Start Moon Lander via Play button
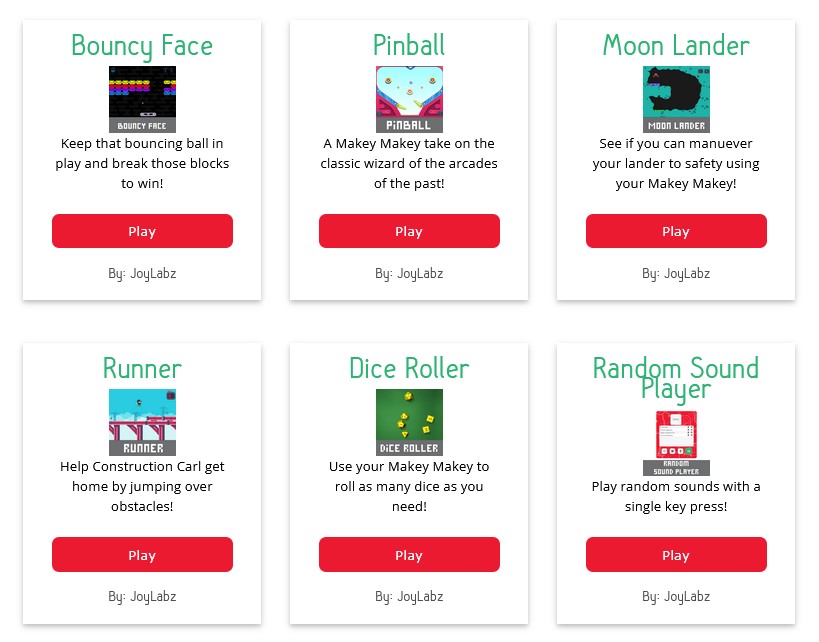Screen dimensions: 819x642 676,231
